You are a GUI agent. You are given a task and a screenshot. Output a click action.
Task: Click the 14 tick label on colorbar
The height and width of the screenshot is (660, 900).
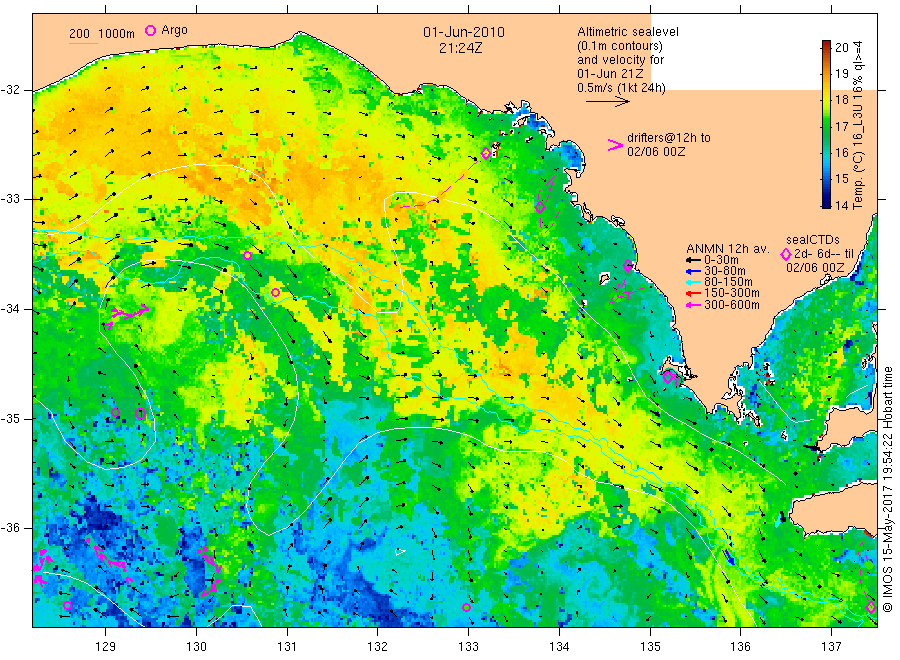(x=841, y=205)
